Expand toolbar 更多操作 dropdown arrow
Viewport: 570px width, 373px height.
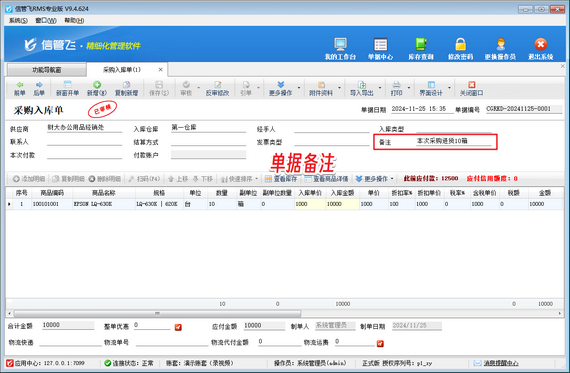tap(299, 88)
